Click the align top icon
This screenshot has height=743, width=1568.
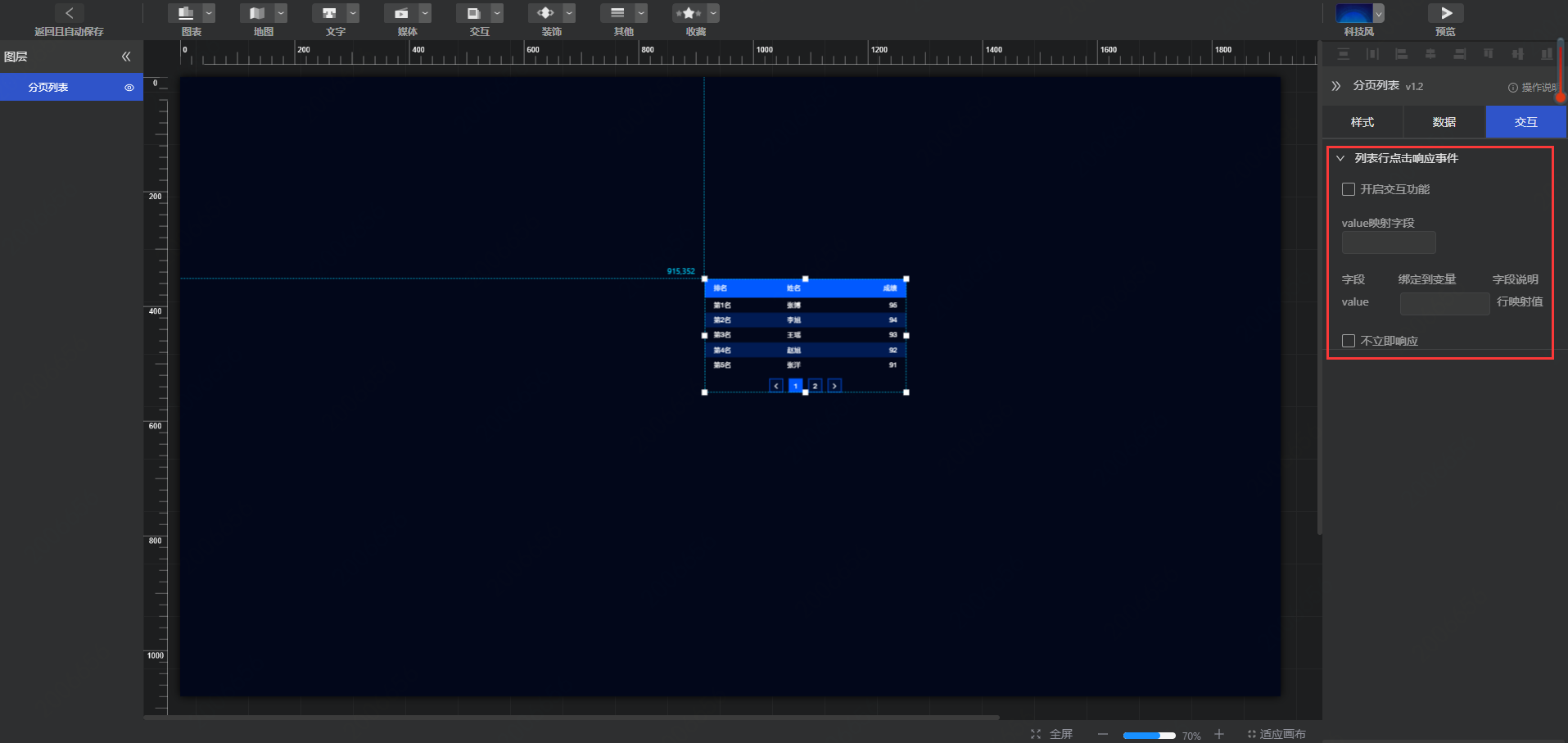1489,54
